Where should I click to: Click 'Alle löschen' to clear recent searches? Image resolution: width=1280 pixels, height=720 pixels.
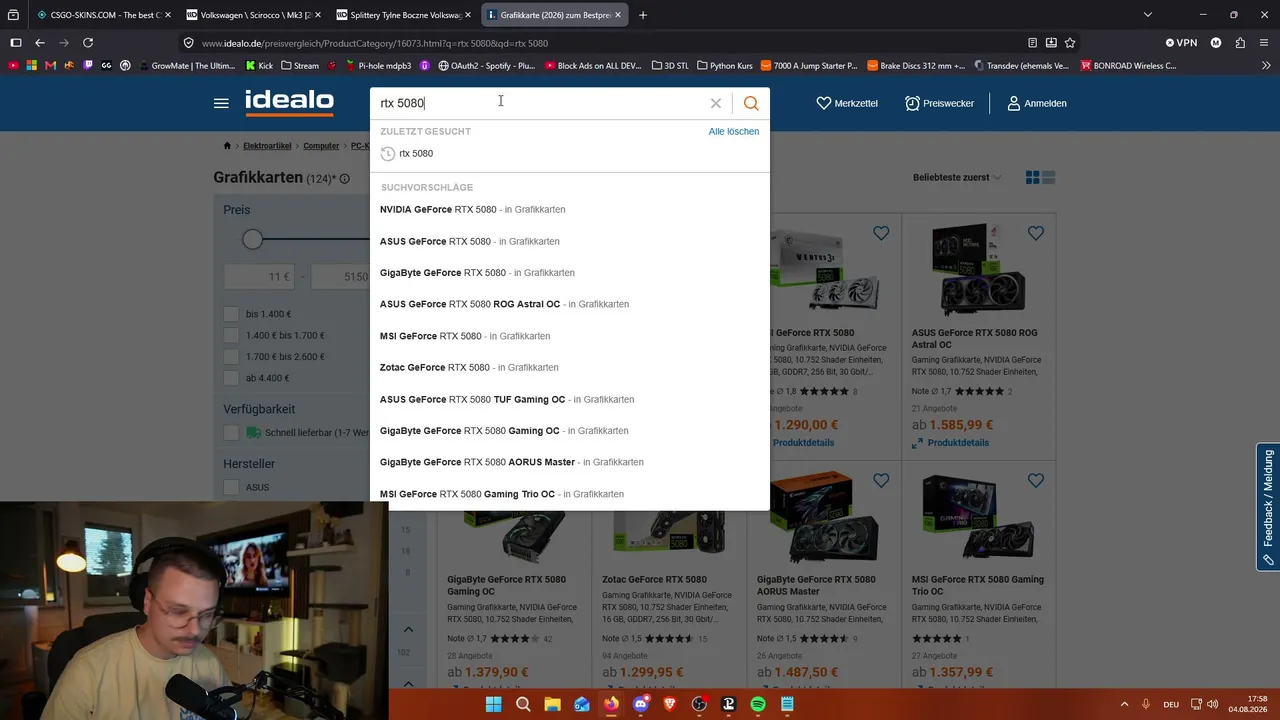[x=734, y=131]
